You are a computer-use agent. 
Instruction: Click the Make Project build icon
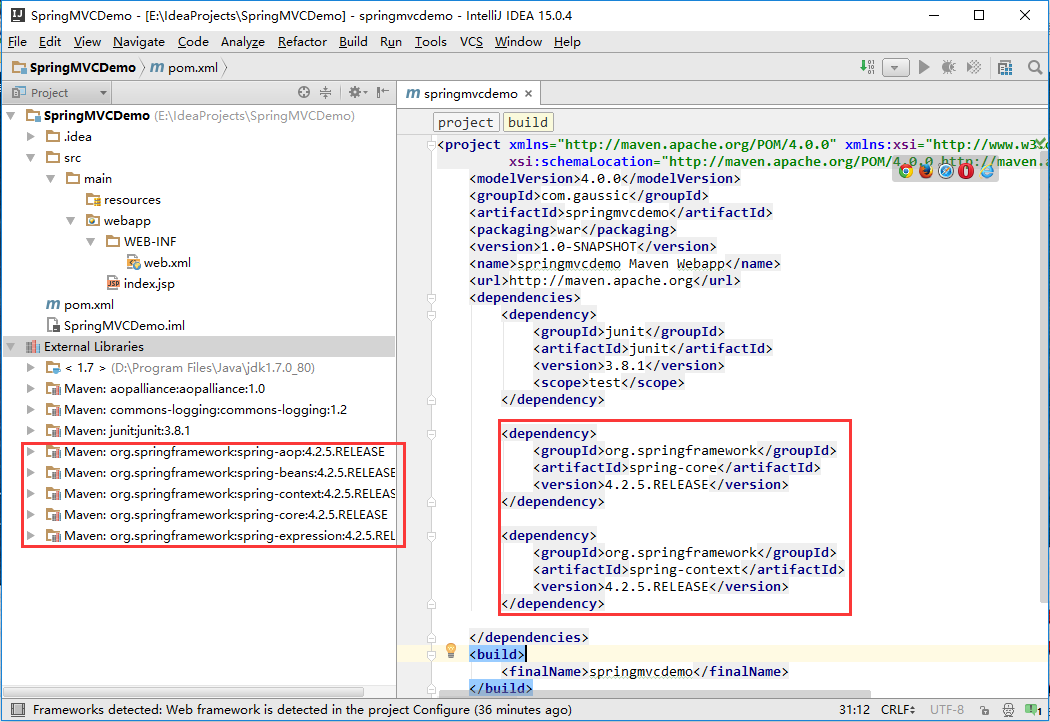(867, 67)
